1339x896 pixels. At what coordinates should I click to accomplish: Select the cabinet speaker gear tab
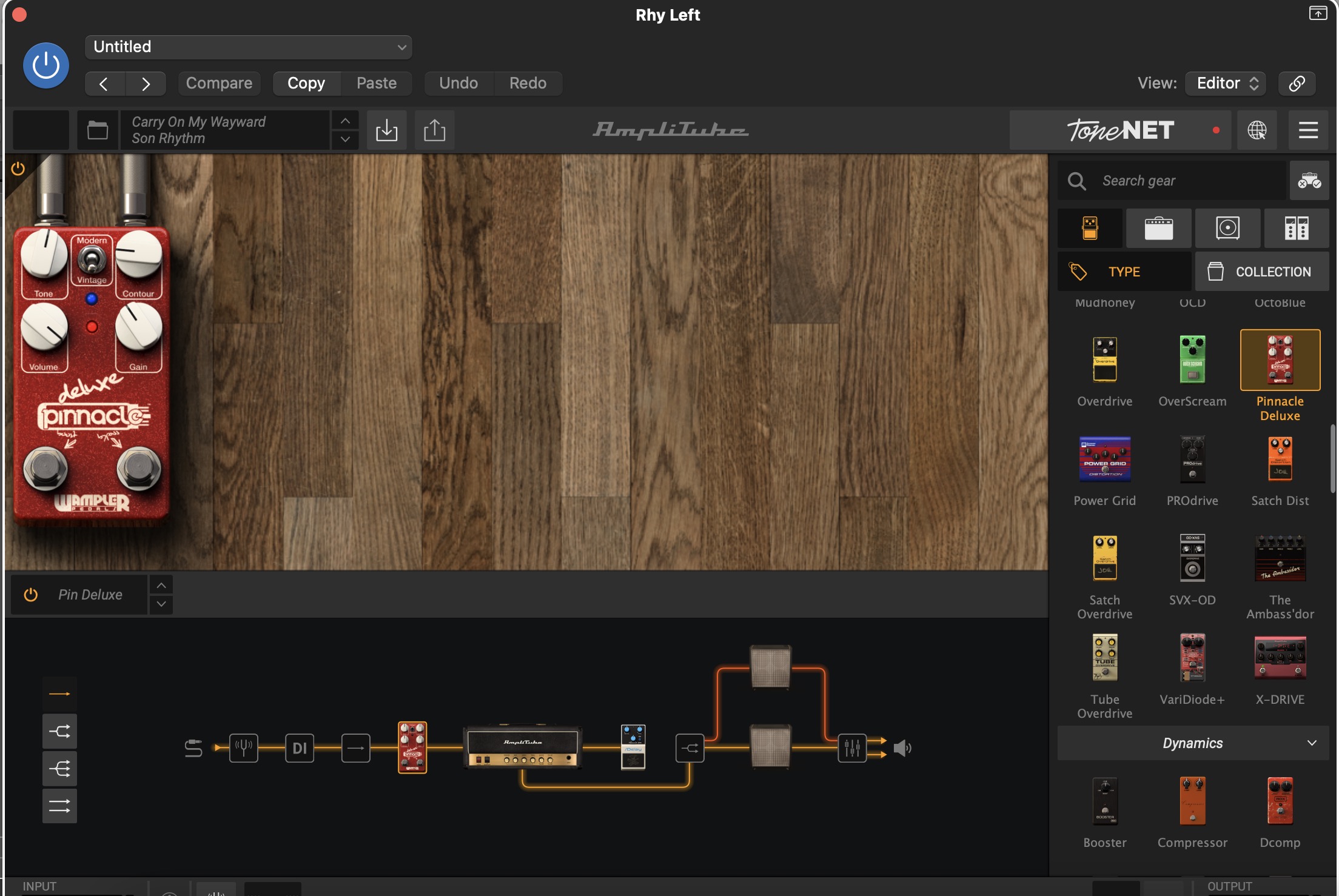coord(1227,228)
